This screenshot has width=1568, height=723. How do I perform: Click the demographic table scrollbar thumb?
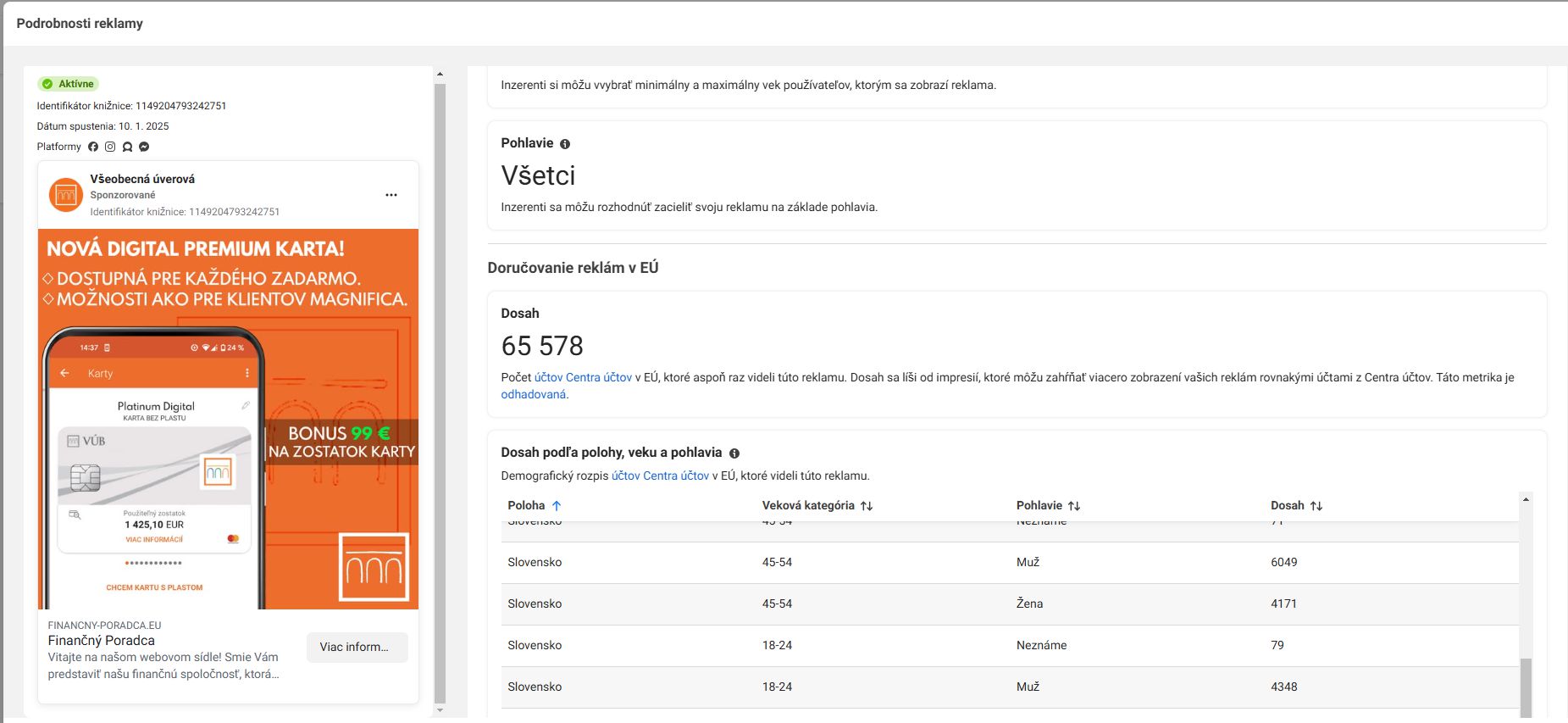pos(1526,688)
